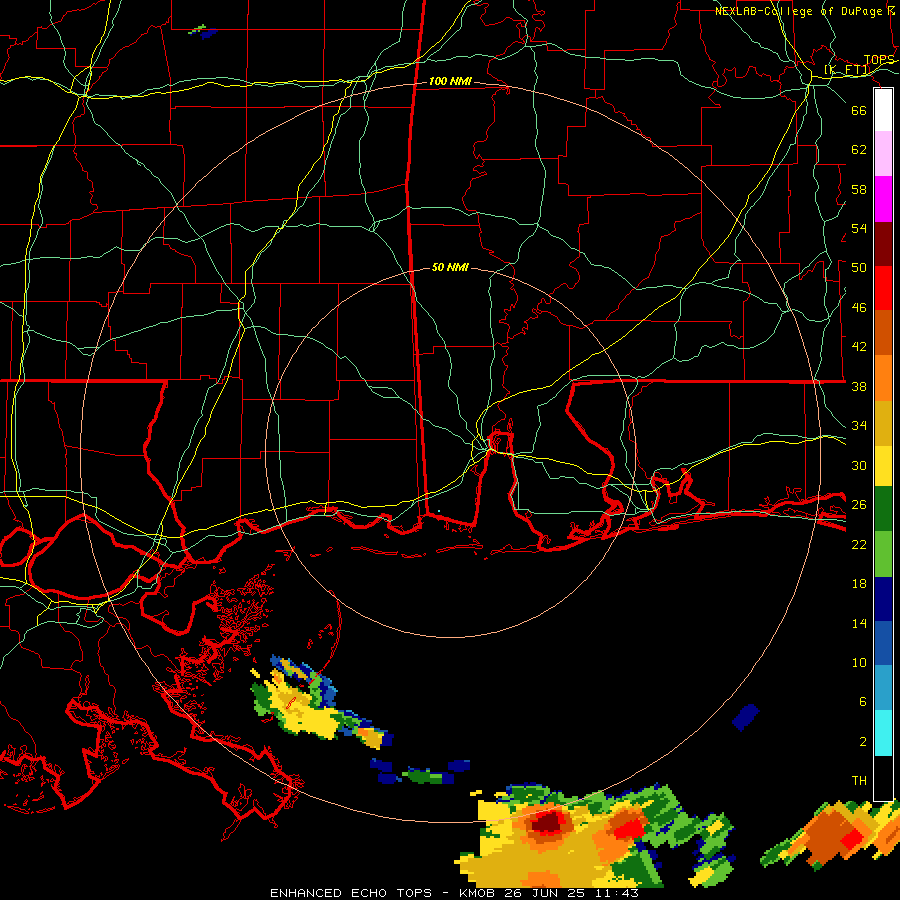Select the dark green legend swatch
900x900 pixels.
883,509
